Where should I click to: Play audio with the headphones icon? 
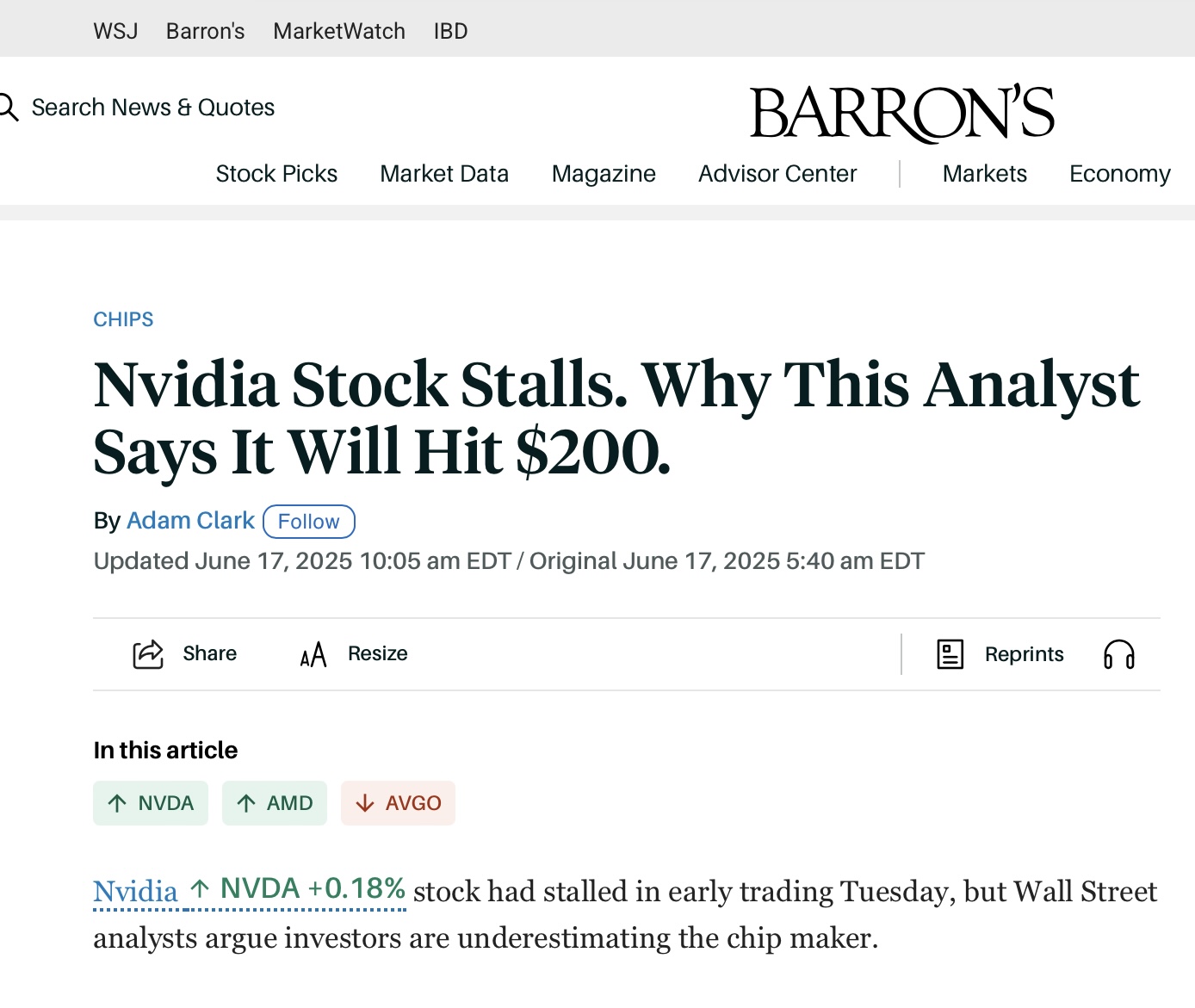point(1118,654)
